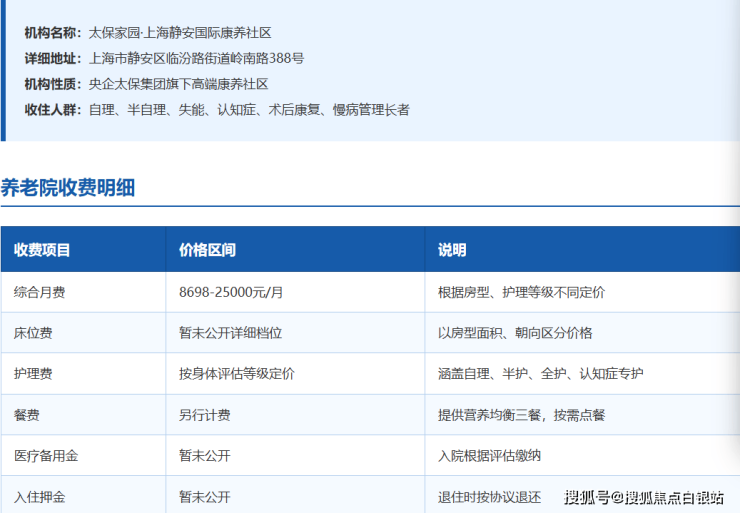This screenshot has height=513, width=740.
Task: Click the 收费项目 column header
Action: click(42, 250)
